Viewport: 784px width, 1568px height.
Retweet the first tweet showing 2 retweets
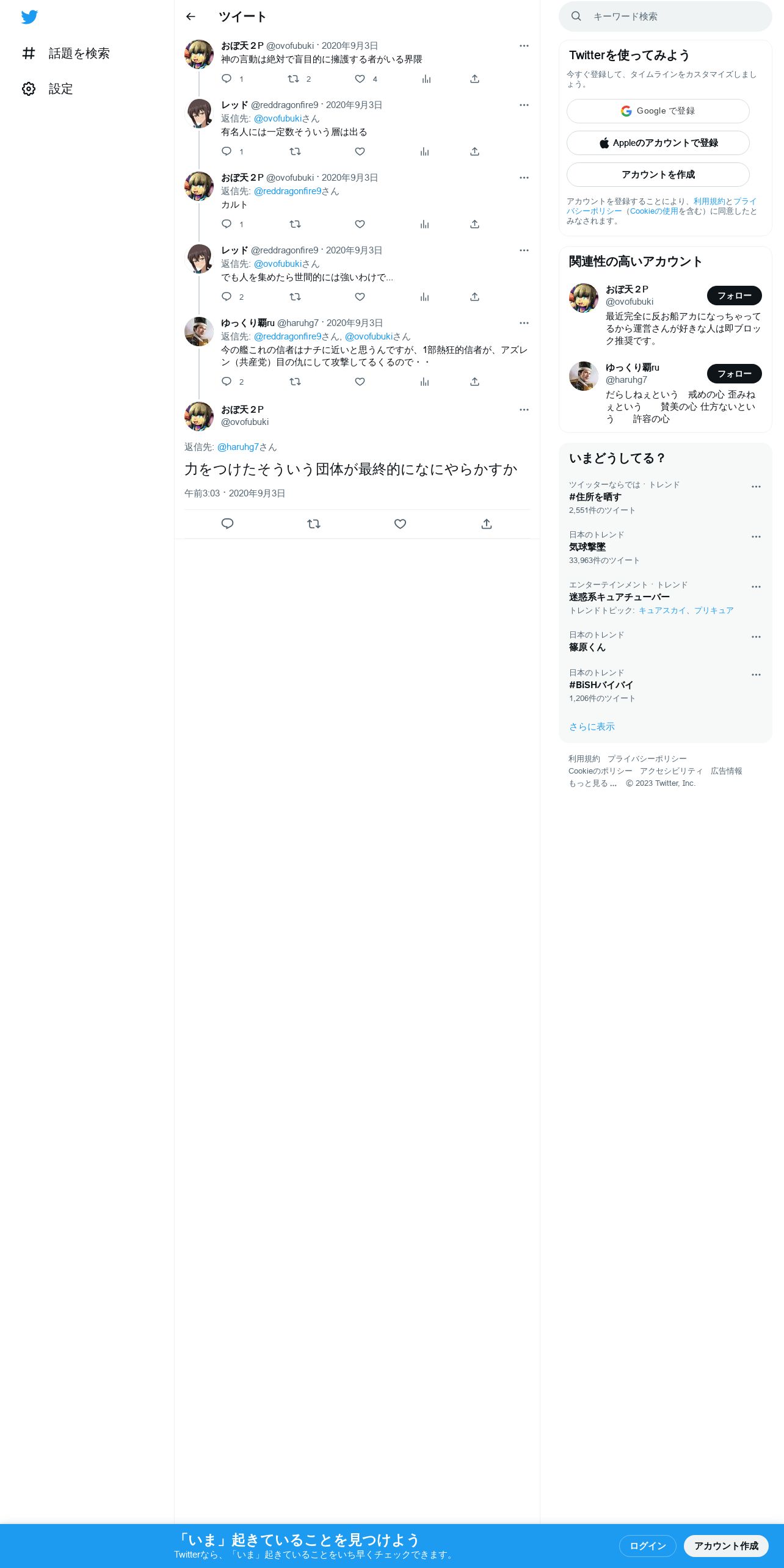[294, 79]
